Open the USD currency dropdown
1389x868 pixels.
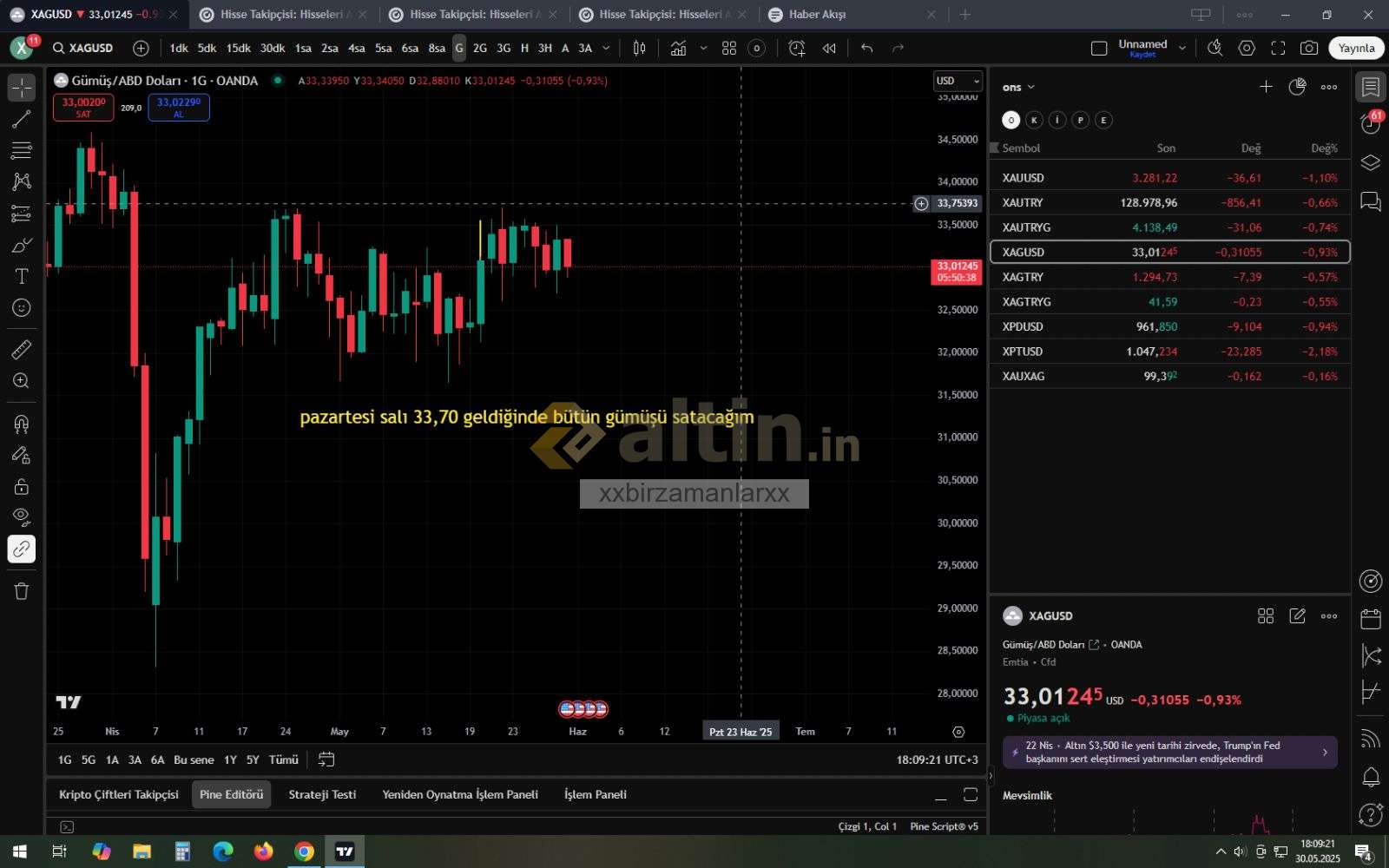[x=958, y=81]
